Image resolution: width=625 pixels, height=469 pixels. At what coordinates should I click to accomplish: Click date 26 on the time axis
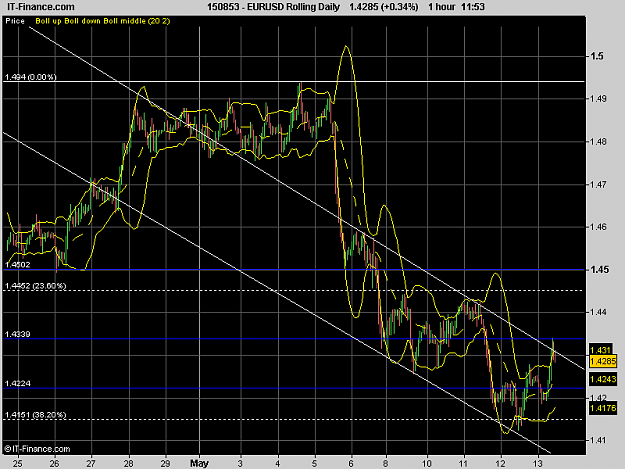[x=55, y=463]
